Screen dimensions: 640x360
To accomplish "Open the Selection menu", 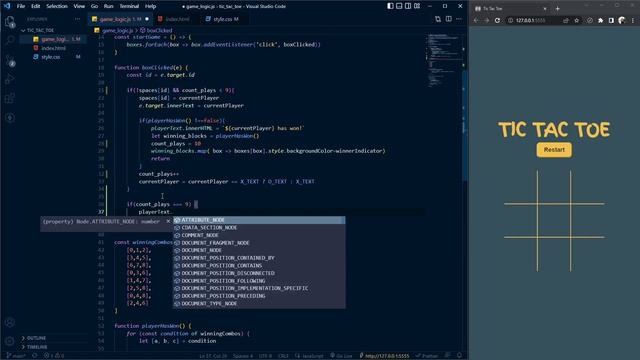I will coord(57,6).
